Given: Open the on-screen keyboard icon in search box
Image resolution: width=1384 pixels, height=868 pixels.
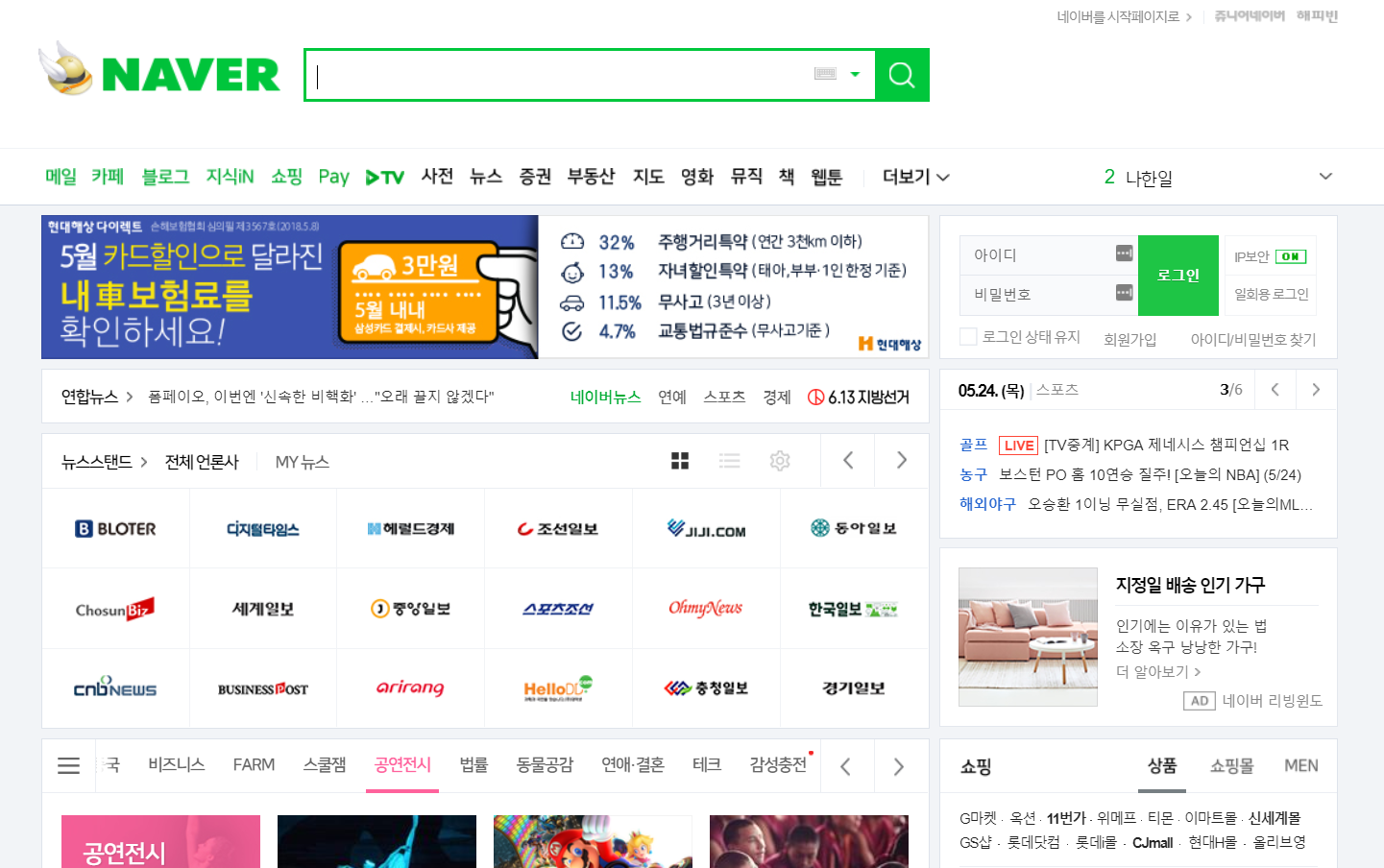Looking at the screenshot, I should pyautogui.click(x=825, y=74).
